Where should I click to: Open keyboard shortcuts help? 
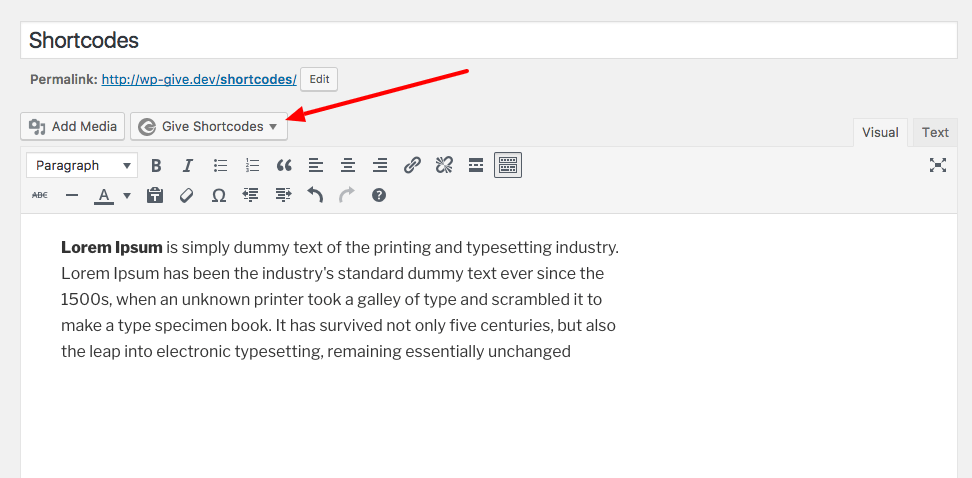379,195
